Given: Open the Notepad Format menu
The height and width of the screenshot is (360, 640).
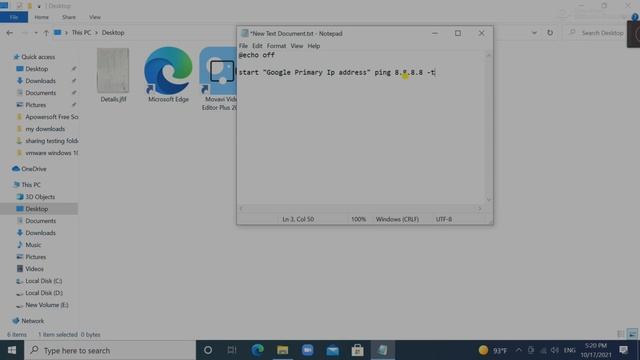Looking at the screenshot, I should 276,46.
